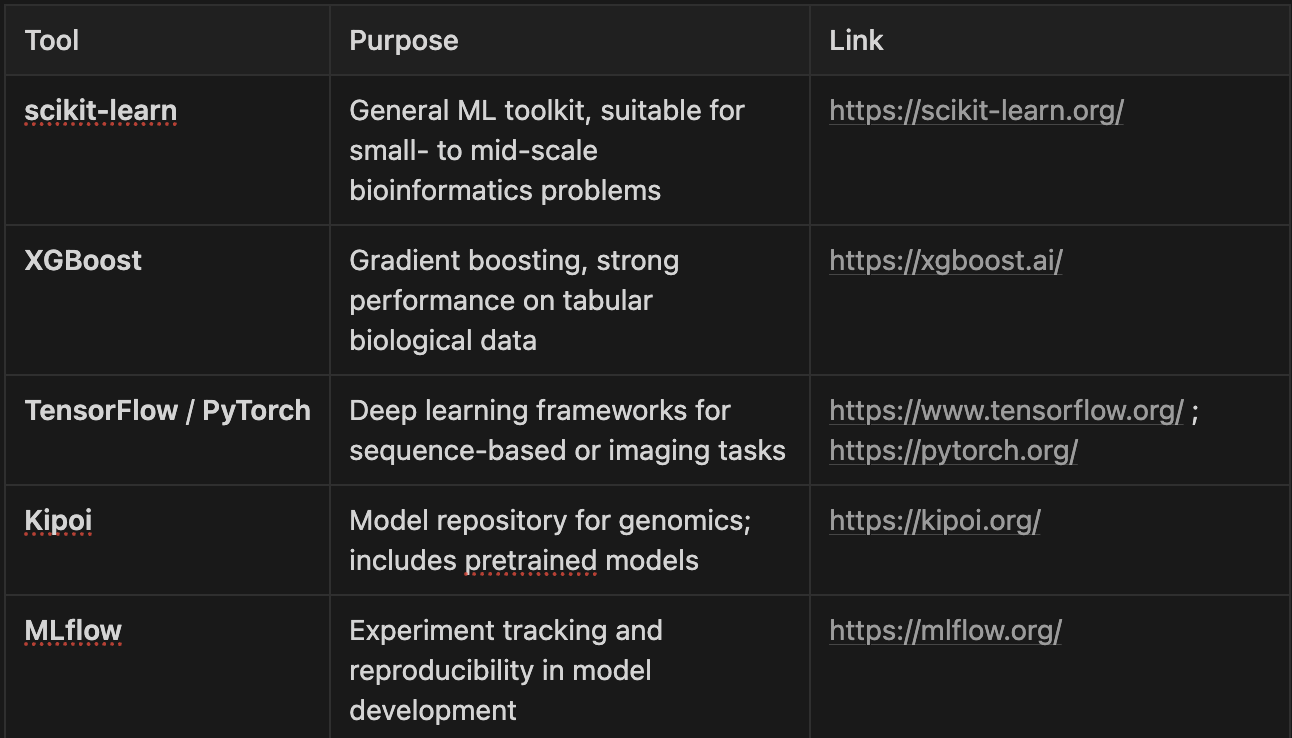Open the xgboost.ai link
The height and width of the screenshot is (738, 1292).
tap(945, 260)
